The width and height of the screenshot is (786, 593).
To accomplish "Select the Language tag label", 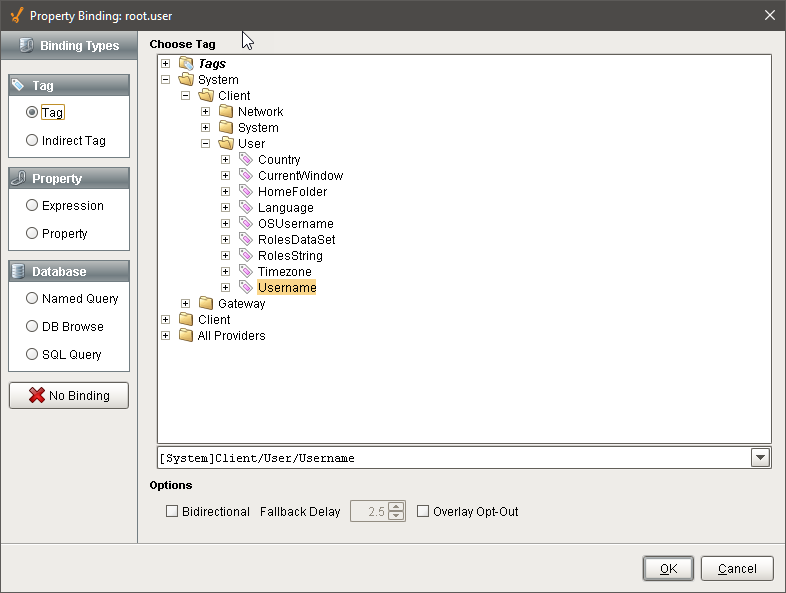I will 286,208.
